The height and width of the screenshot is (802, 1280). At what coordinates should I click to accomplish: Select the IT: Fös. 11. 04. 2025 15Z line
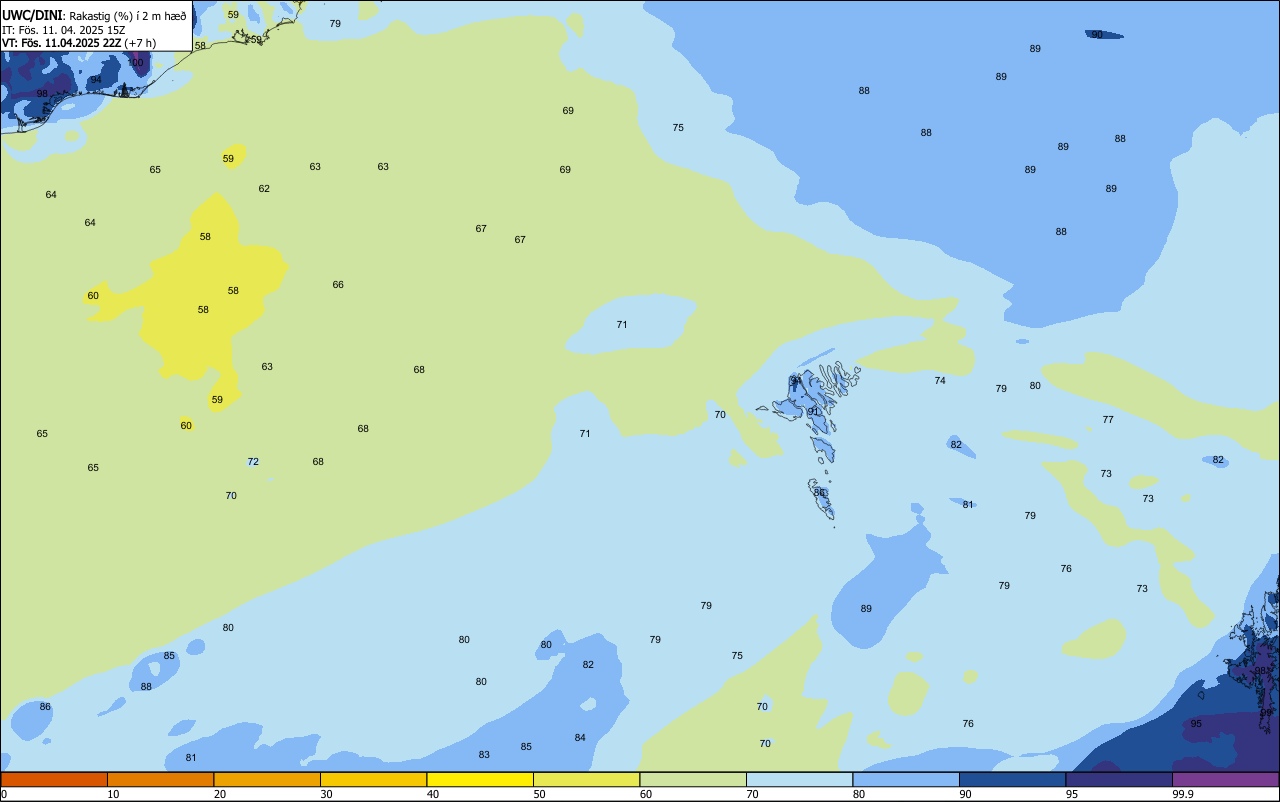pyautogui.click(x=63, y=30)
